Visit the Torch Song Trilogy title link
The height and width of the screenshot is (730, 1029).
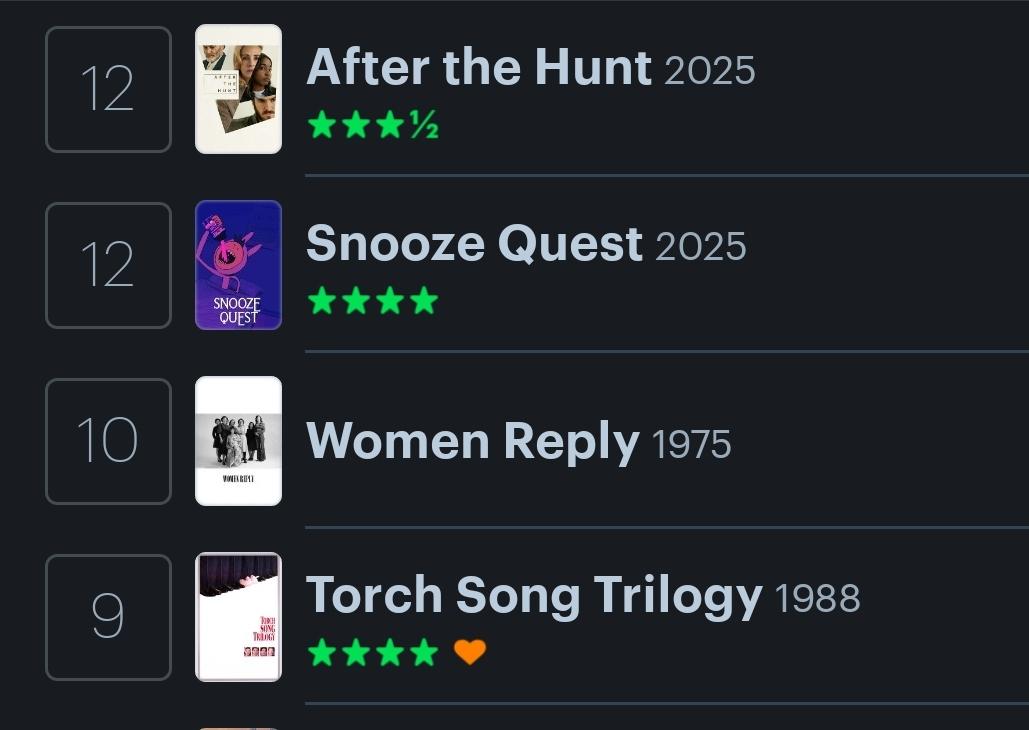pos(534,595)
